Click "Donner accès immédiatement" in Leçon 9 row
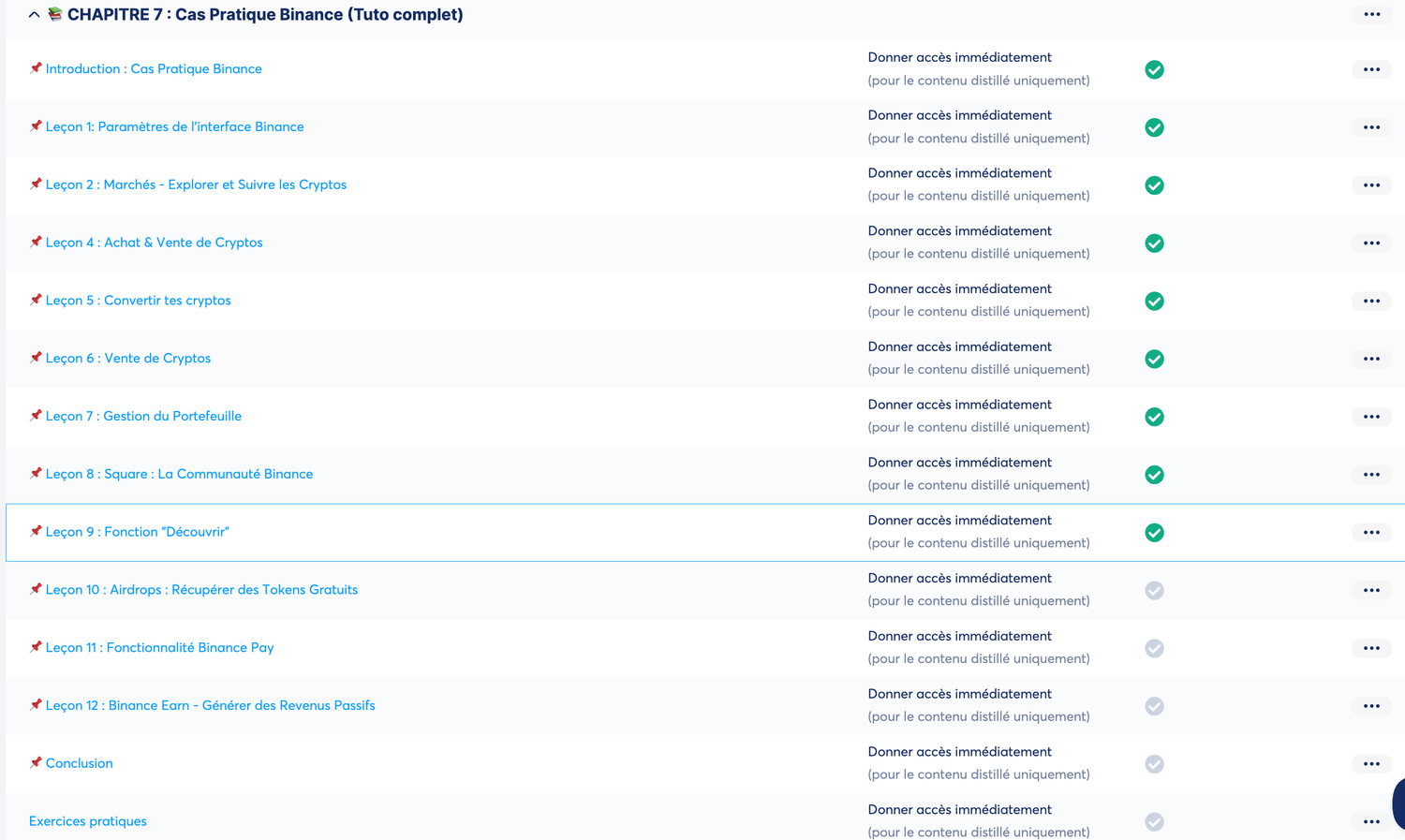Image resolution: width=1405 pixels, height=840 pixels. tap(960, 521)
